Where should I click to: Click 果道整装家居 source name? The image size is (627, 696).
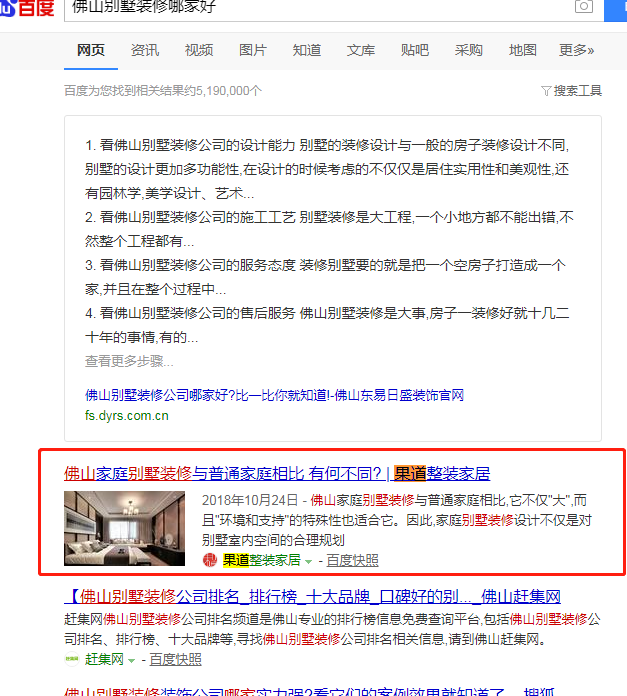click(261, 560)
